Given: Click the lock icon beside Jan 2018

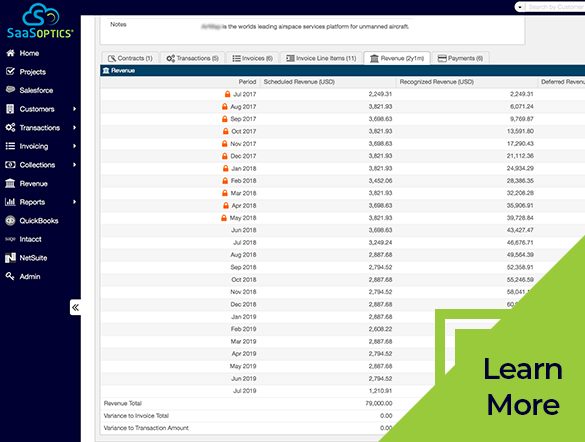Looking at the screenshot, I should [x=225, y=168].
